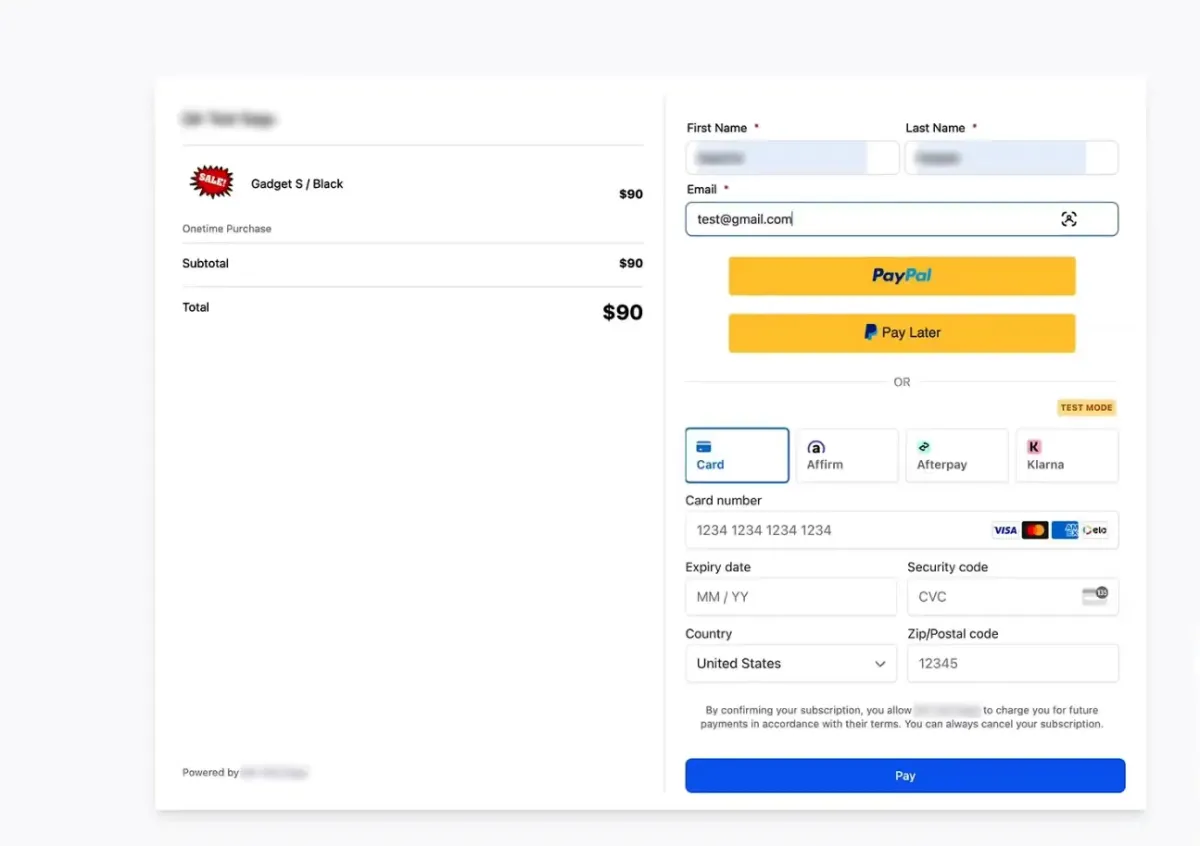Select the Klarna payment tab

1067,456
